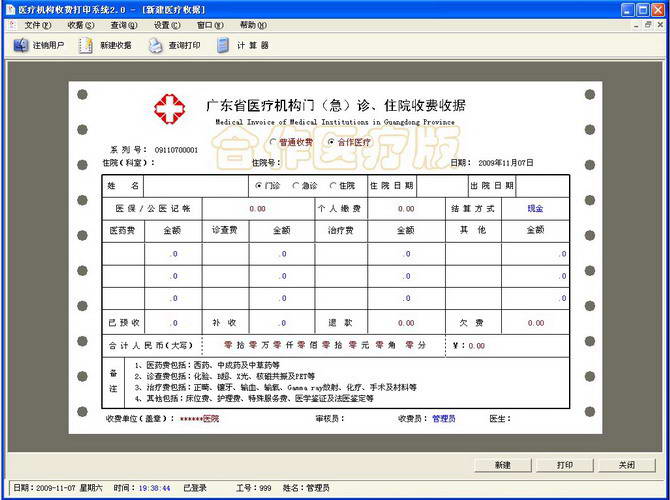Click the 审核员 reviewer label
670x500 pixels.
[x=329, y=419]
